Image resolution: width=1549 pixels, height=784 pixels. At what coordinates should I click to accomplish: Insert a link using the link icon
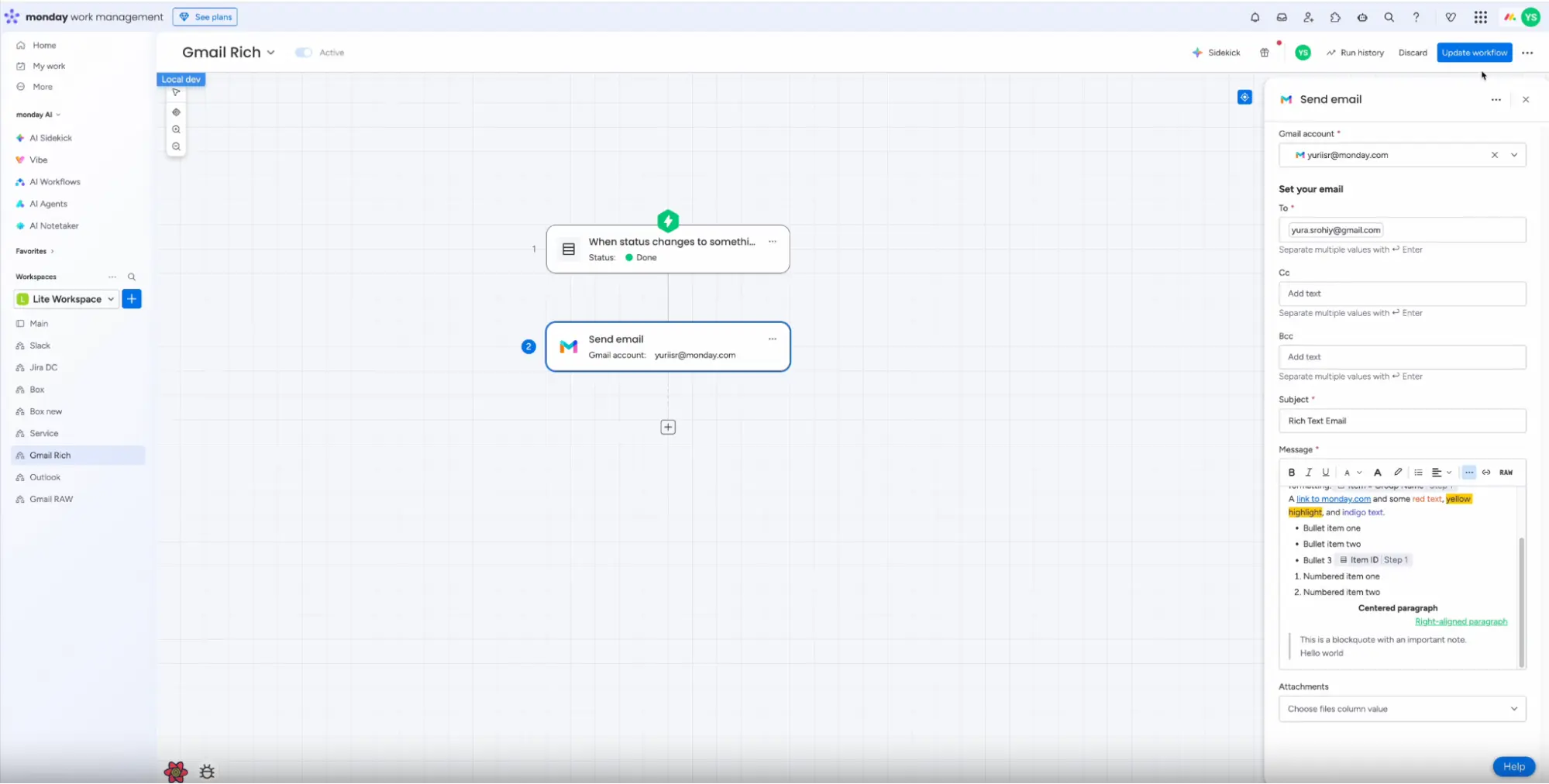tap(1486, 473)
